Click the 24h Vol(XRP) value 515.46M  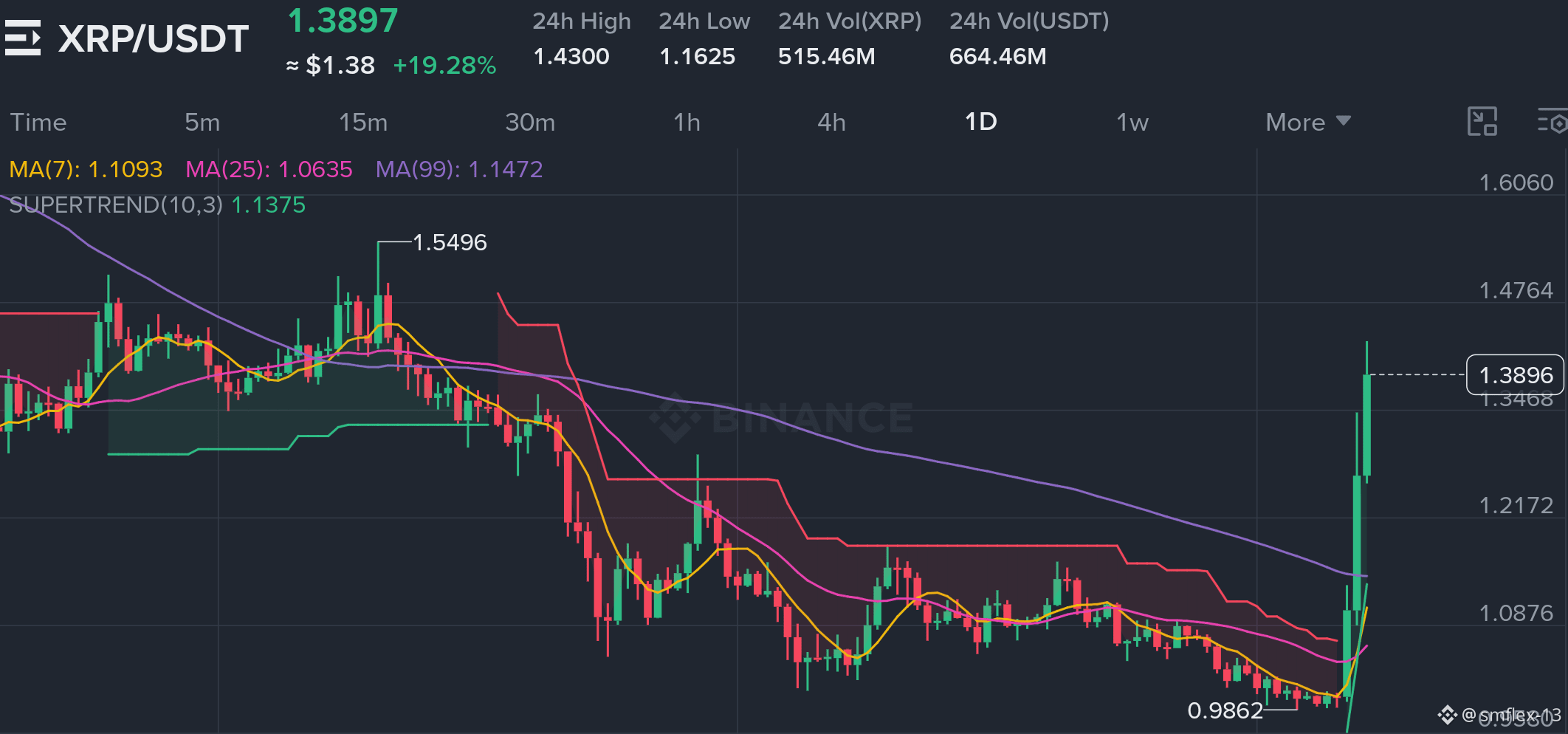[827, 57]
